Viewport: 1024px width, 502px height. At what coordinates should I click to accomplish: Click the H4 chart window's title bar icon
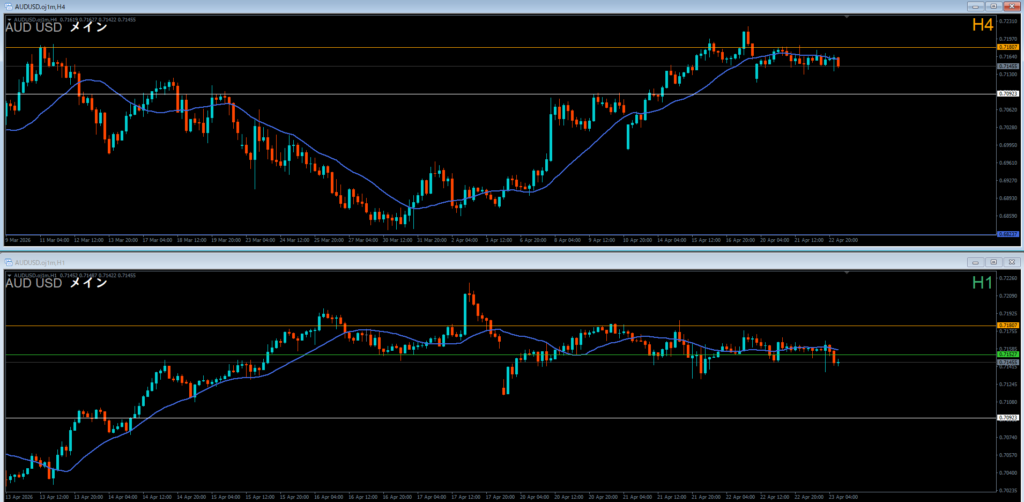pyautogui.click(x=8, y=6)
